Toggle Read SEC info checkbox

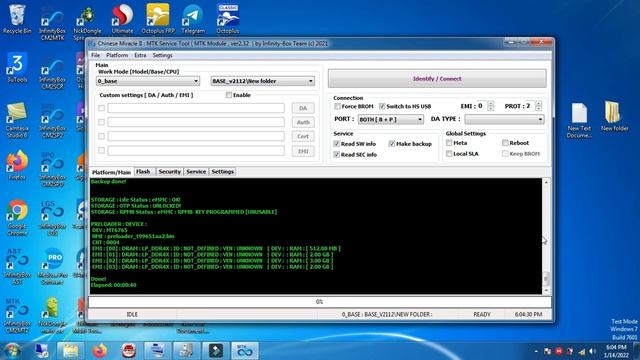pyautogui.click(x=337, y=155)
